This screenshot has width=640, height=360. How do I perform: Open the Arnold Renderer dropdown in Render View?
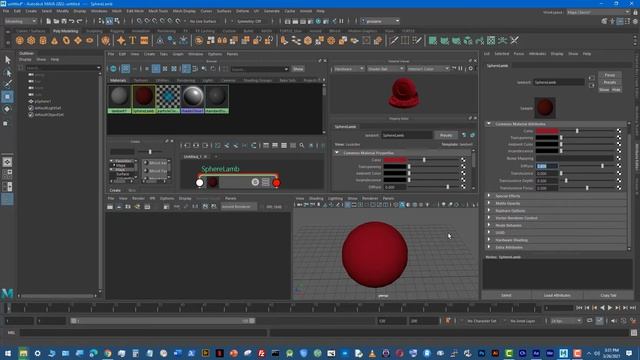coord(239,207)
